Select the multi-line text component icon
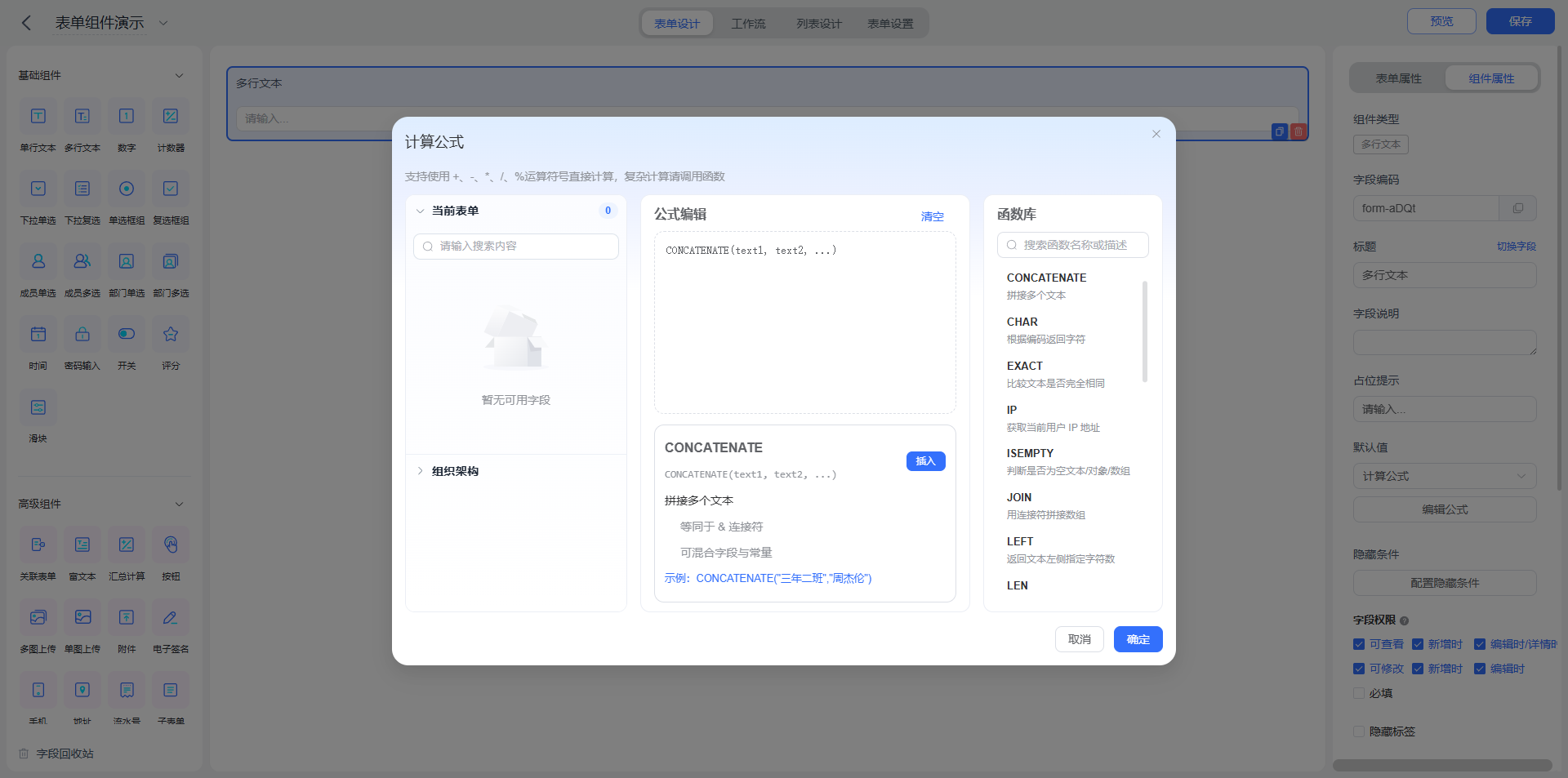The width and height of the screenshot is (1568, 778). point(82,116)
